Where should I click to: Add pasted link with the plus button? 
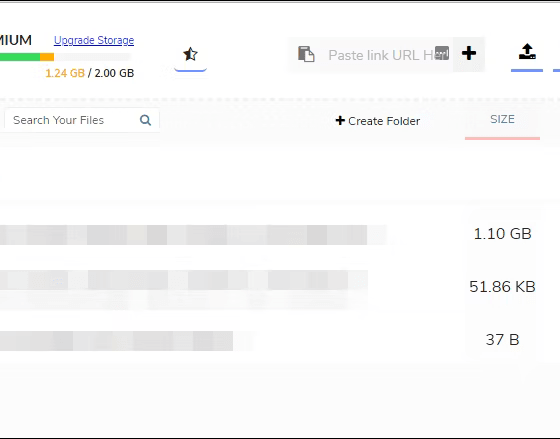[x=469, y=54]
